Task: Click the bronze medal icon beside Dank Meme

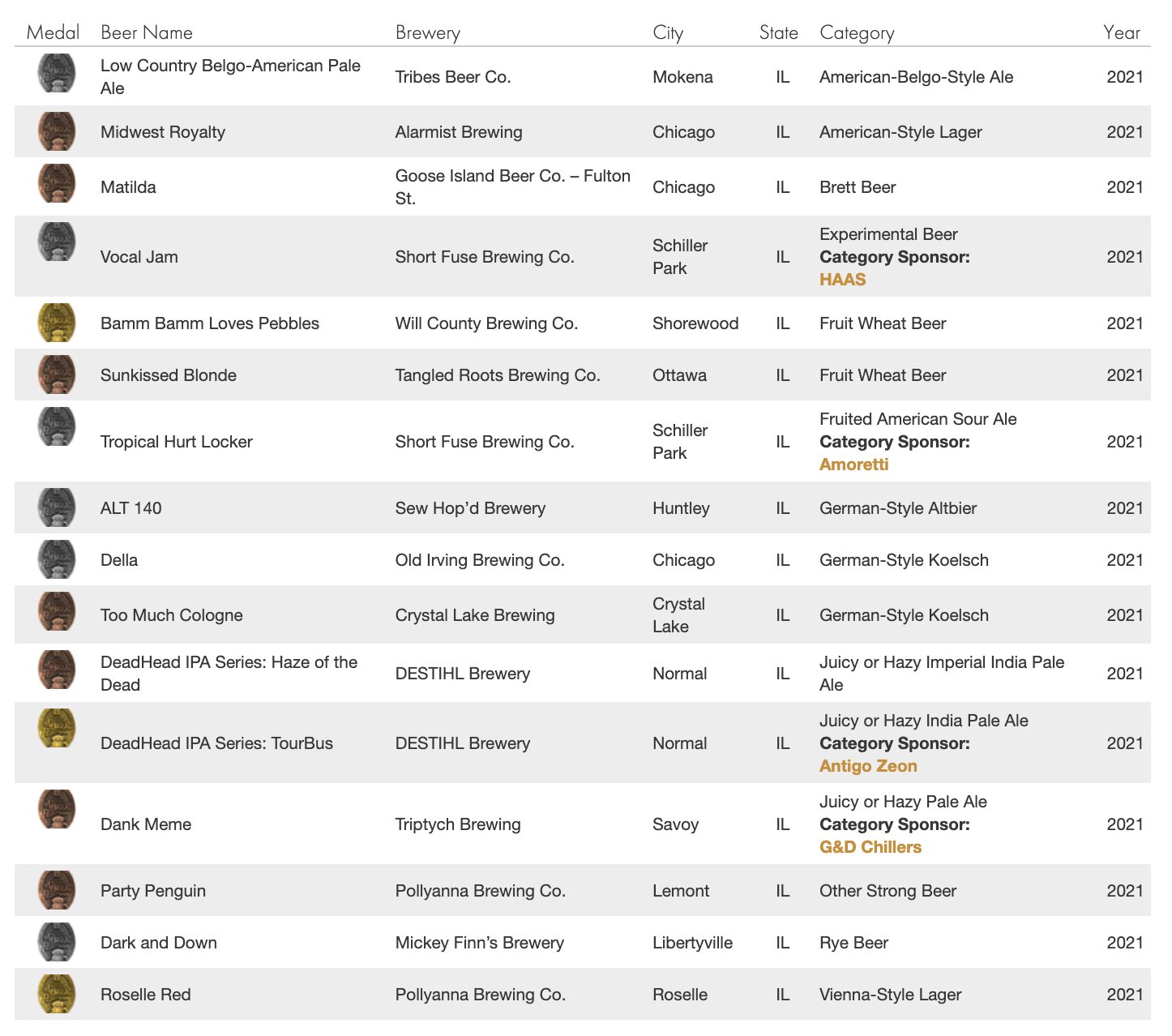Action: (57, 809)
